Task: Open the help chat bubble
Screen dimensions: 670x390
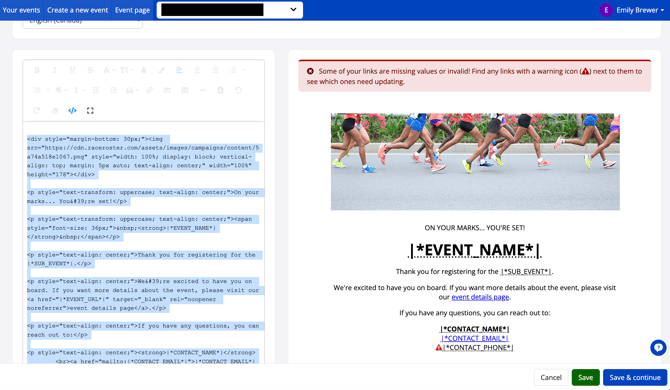Action: click(x=658, y=347)
